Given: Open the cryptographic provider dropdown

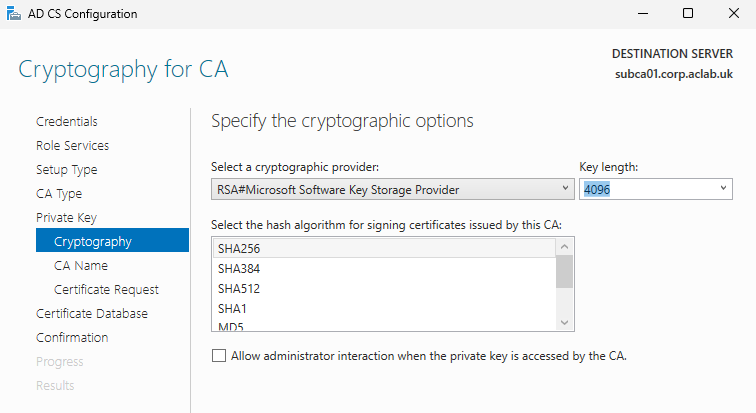Looking at the screenshot, I should point(392,188).
